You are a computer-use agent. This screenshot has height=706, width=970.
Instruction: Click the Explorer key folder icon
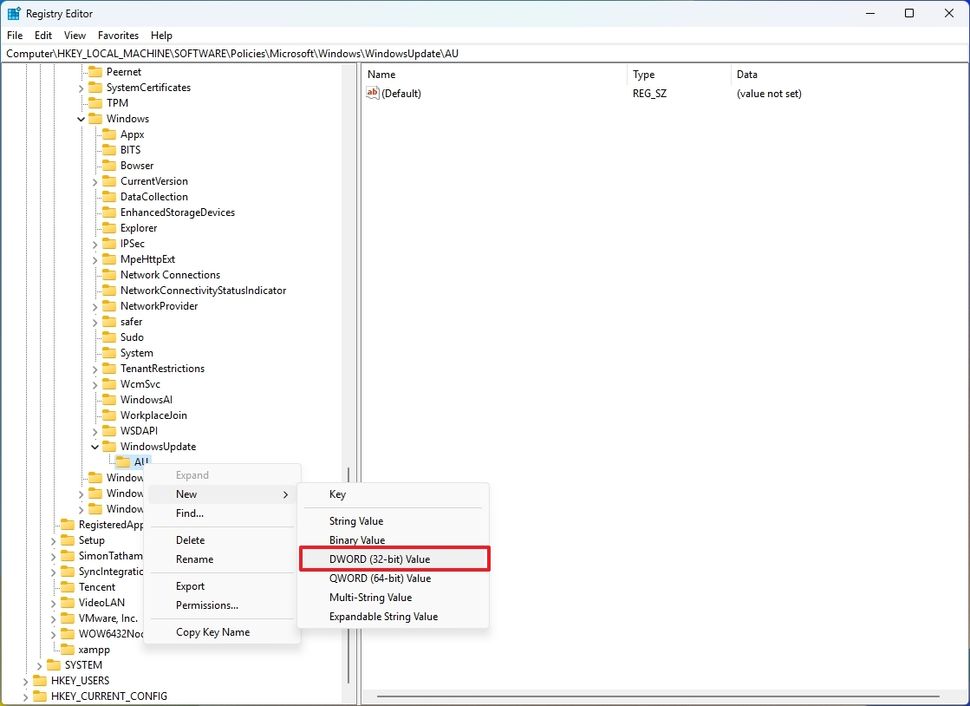(109, 227)
